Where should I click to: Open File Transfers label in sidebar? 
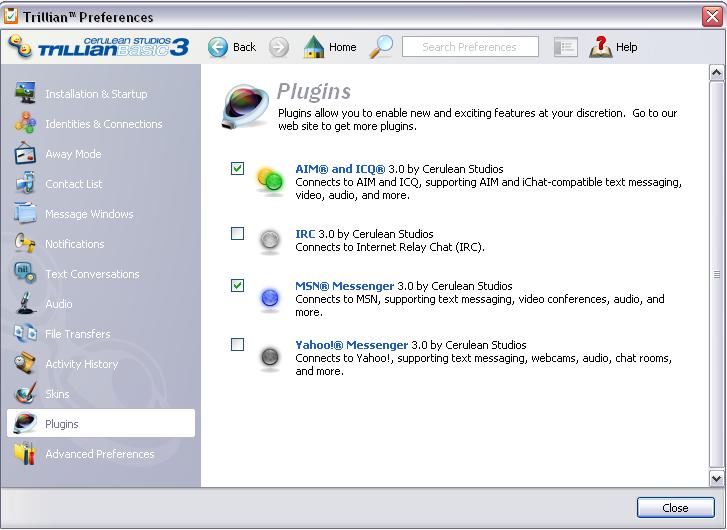point(78,334)
